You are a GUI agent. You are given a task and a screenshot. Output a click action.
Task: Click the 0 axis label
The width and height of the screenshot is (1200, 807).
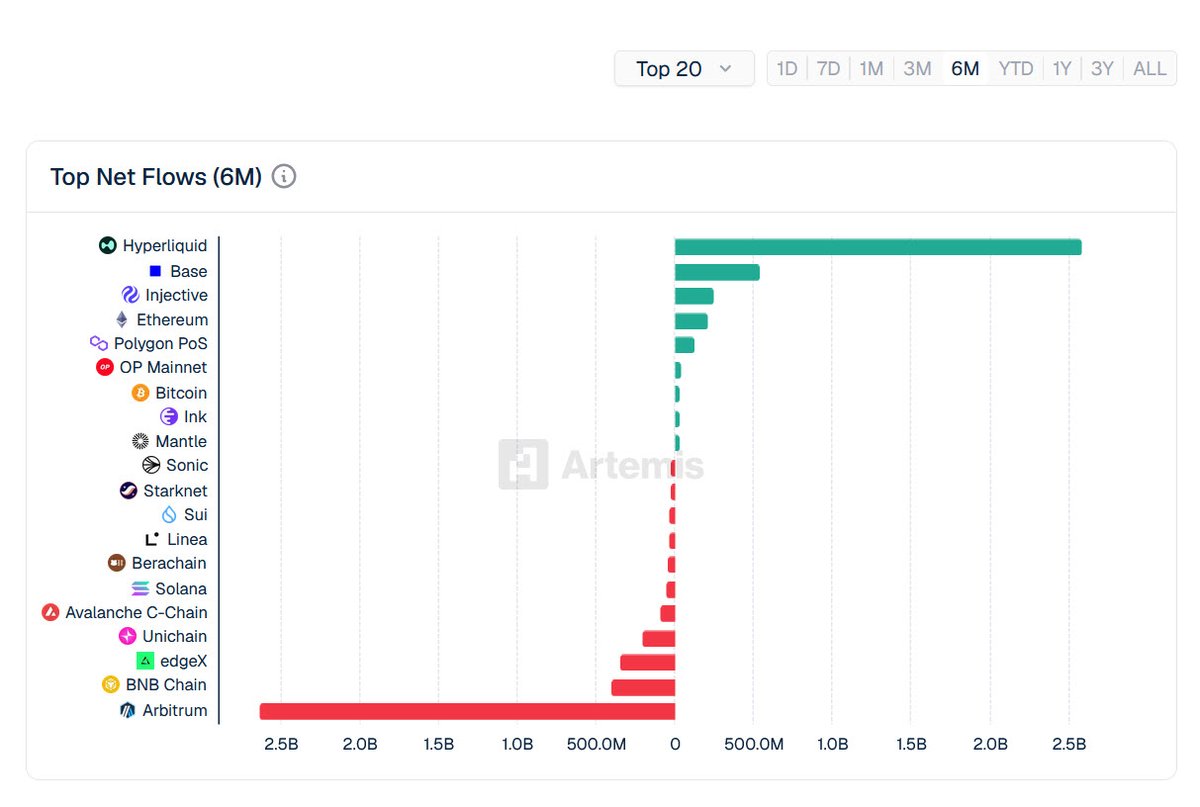coord(675,745)
